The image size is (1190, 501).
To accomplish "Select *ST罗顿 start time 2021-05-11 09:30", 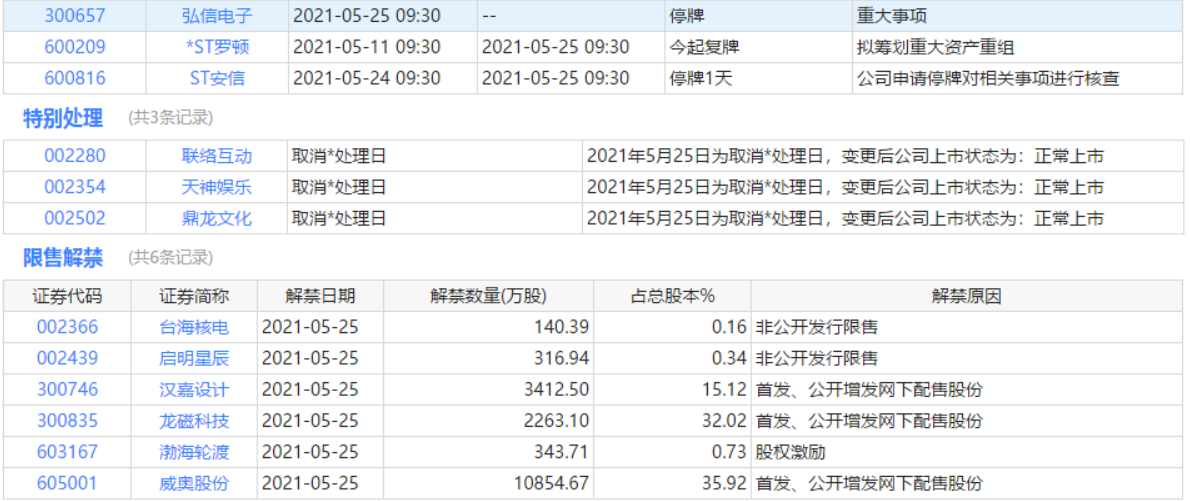I will click(366, 47).
